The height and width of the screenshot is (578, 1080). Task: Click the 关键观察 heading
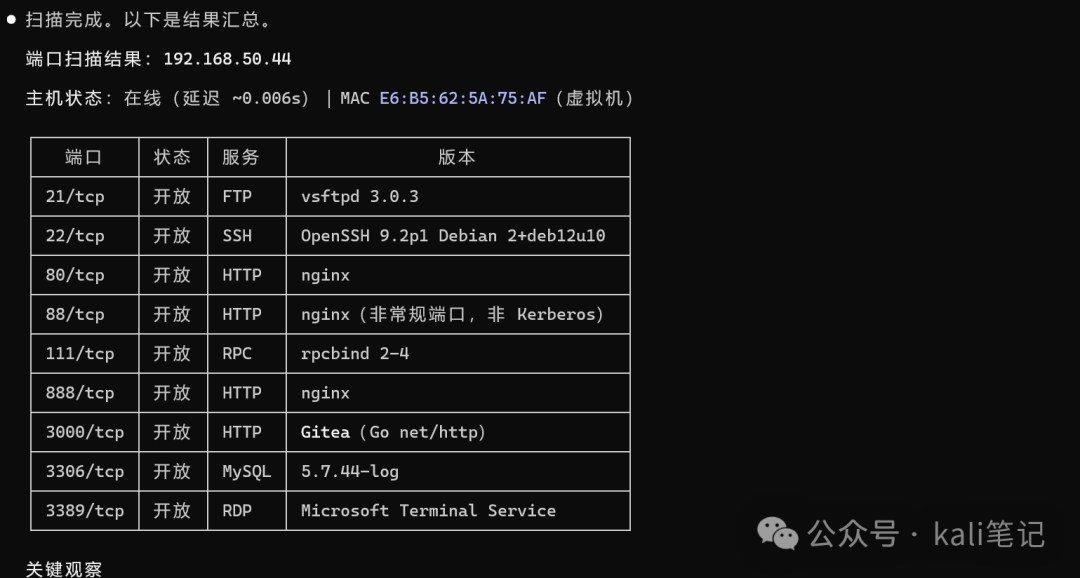click(x=63, y=569)
